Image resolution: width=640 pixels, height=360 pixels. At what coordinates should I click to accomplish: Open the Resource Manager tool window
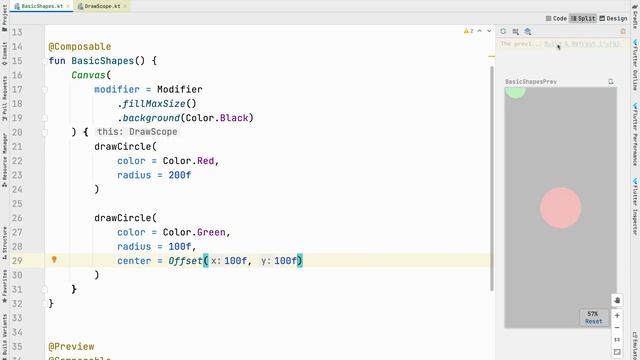click(4, 160)
